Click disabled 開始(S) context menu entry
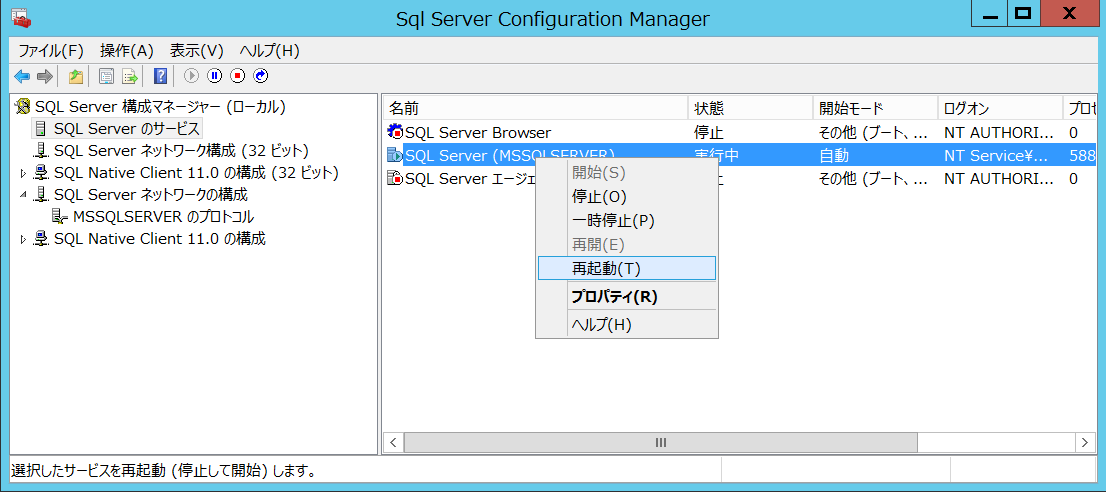The image size is (1106, 492). [627, 173]
